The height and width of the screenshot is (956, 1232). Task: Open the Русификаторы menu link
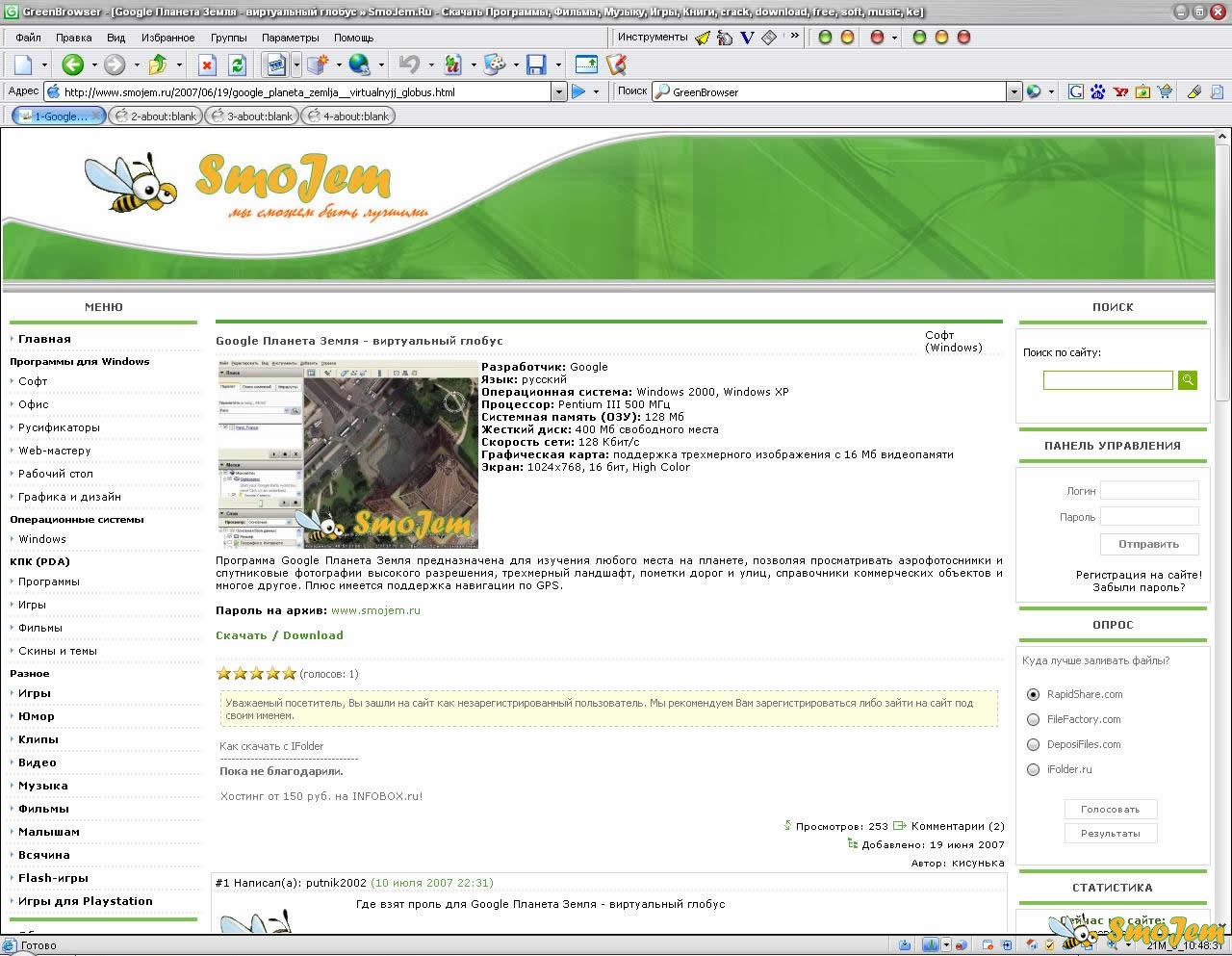[59, 427]
